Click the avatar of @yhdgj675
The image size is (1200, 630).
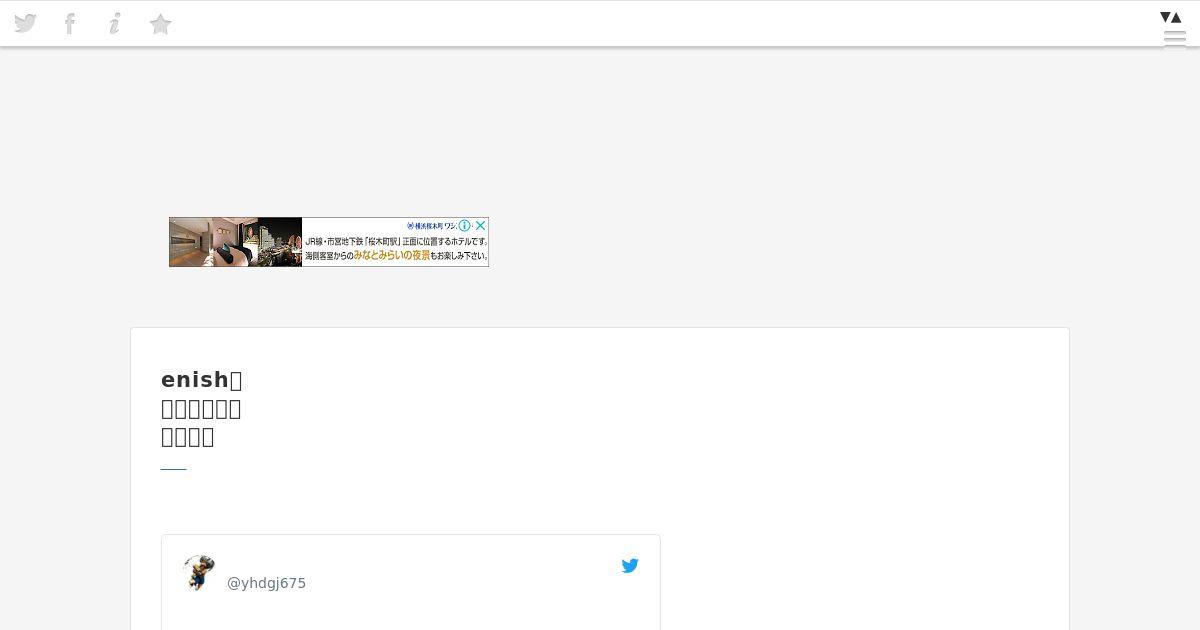tap(199, 573)
